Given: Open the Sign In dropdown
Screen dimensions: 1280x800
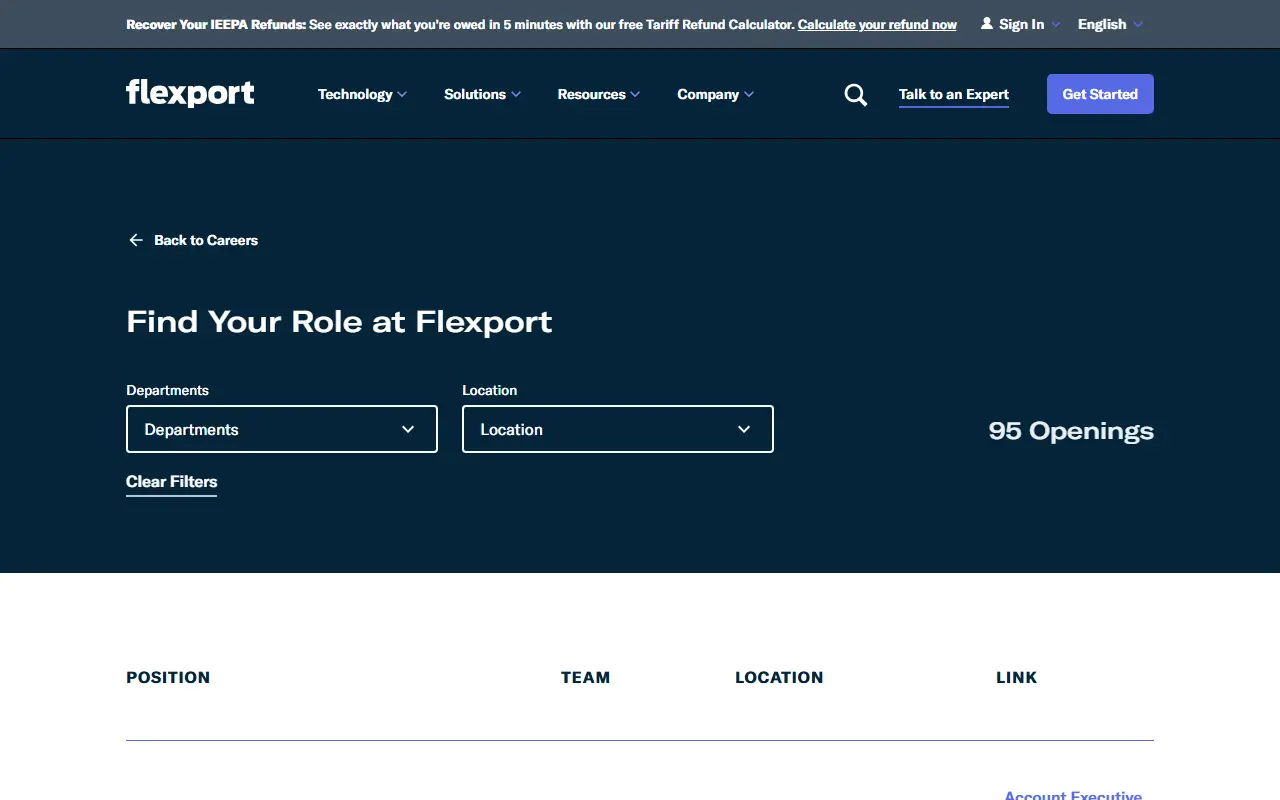Looking at the screenshot, I should tap(1020, 24).
